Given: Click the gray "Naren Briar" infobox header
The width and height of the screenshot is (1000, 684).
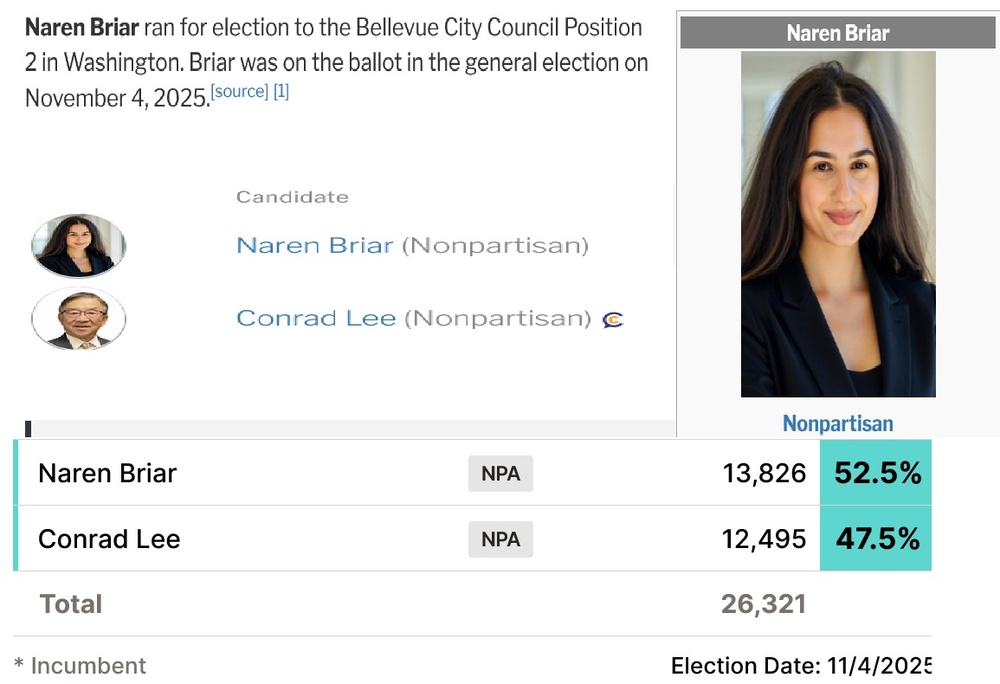Looking at the screenshot, I should 838,33.
